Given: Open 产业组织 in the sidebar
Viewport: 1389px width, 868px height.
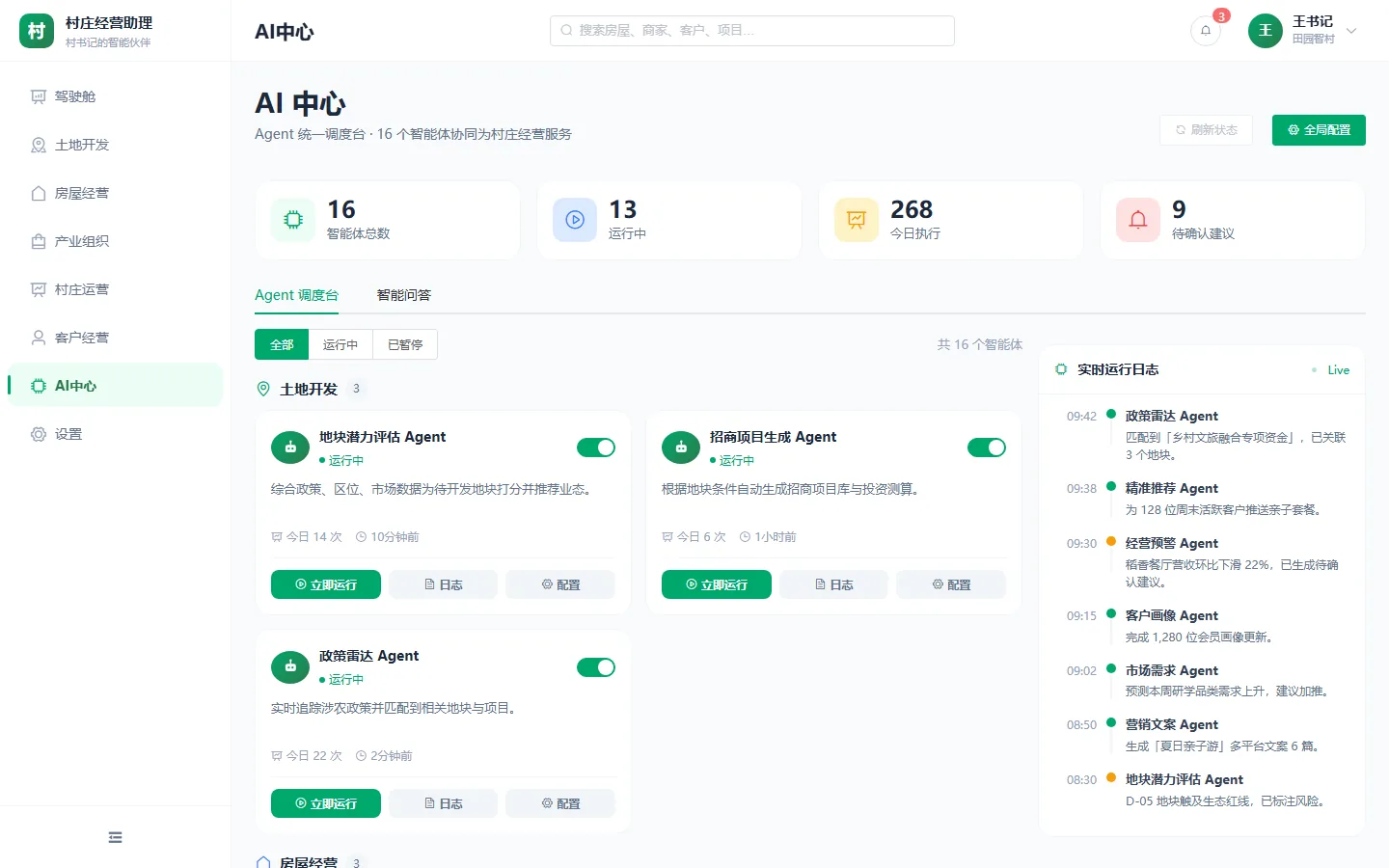Looking at the screenshot, I should pyautogui.click(x=116, y=241).
